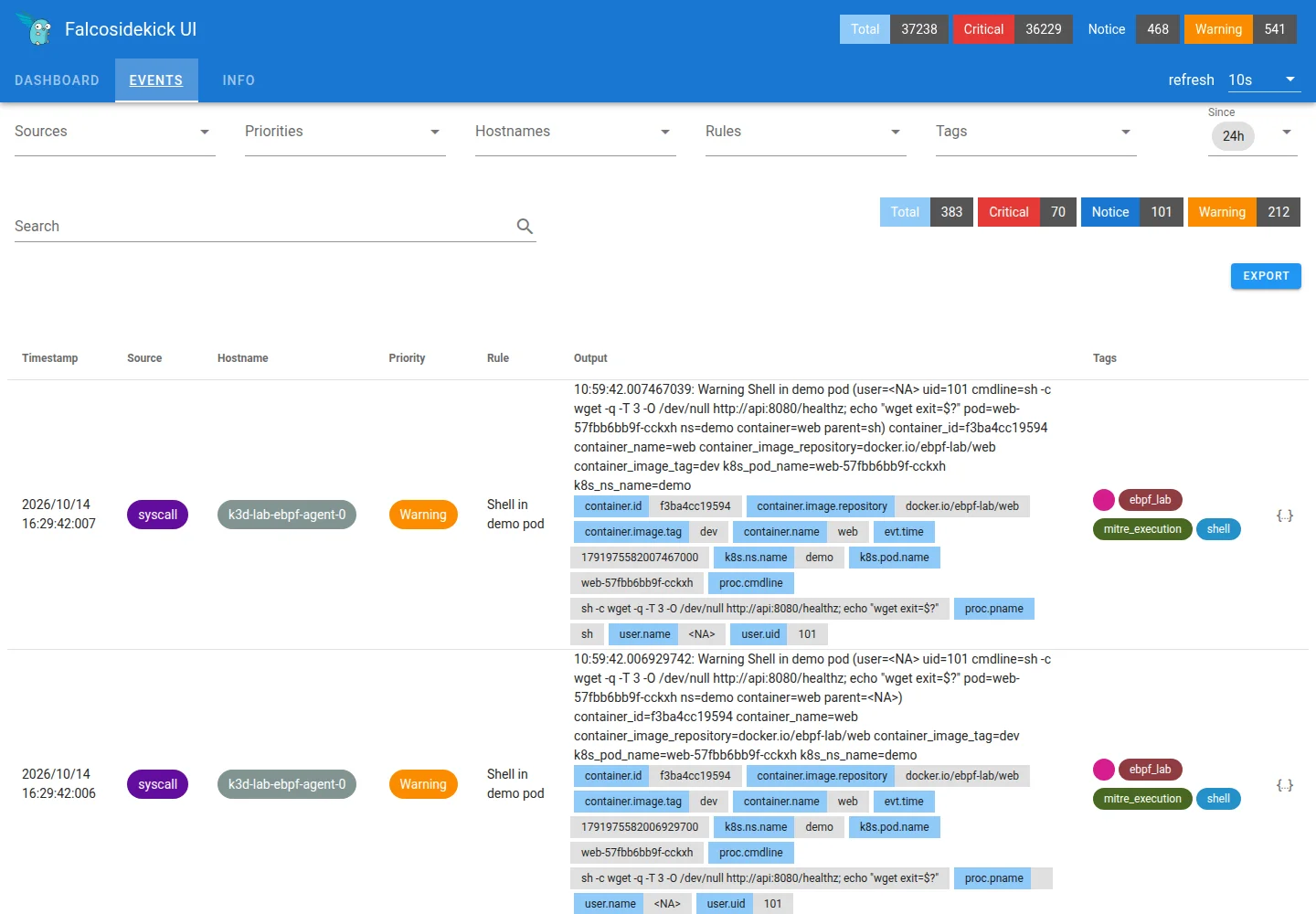
Task: Switch to the Dashboard tab
Action: click(x=57, y=80)
